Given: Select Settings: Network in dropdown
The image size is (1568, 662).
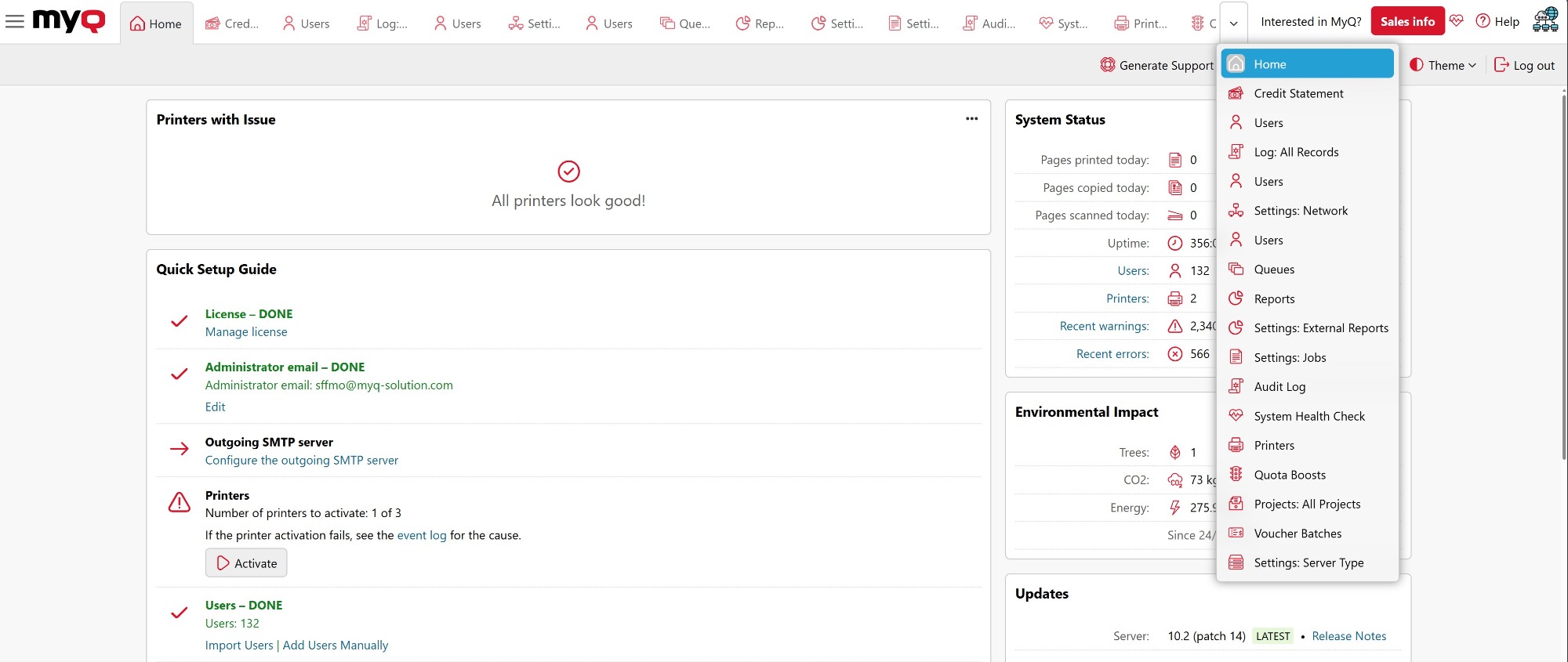Looking at the screenshot, I should (x=1307, y=211).
